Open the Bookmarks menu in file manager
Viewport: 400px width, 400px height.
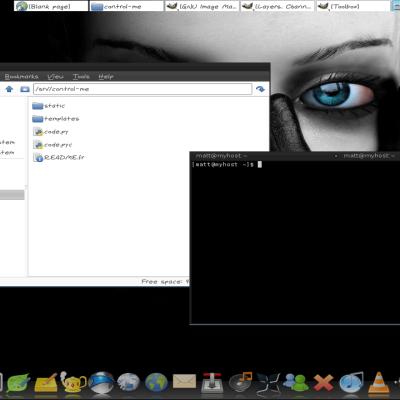pos(21,76)
